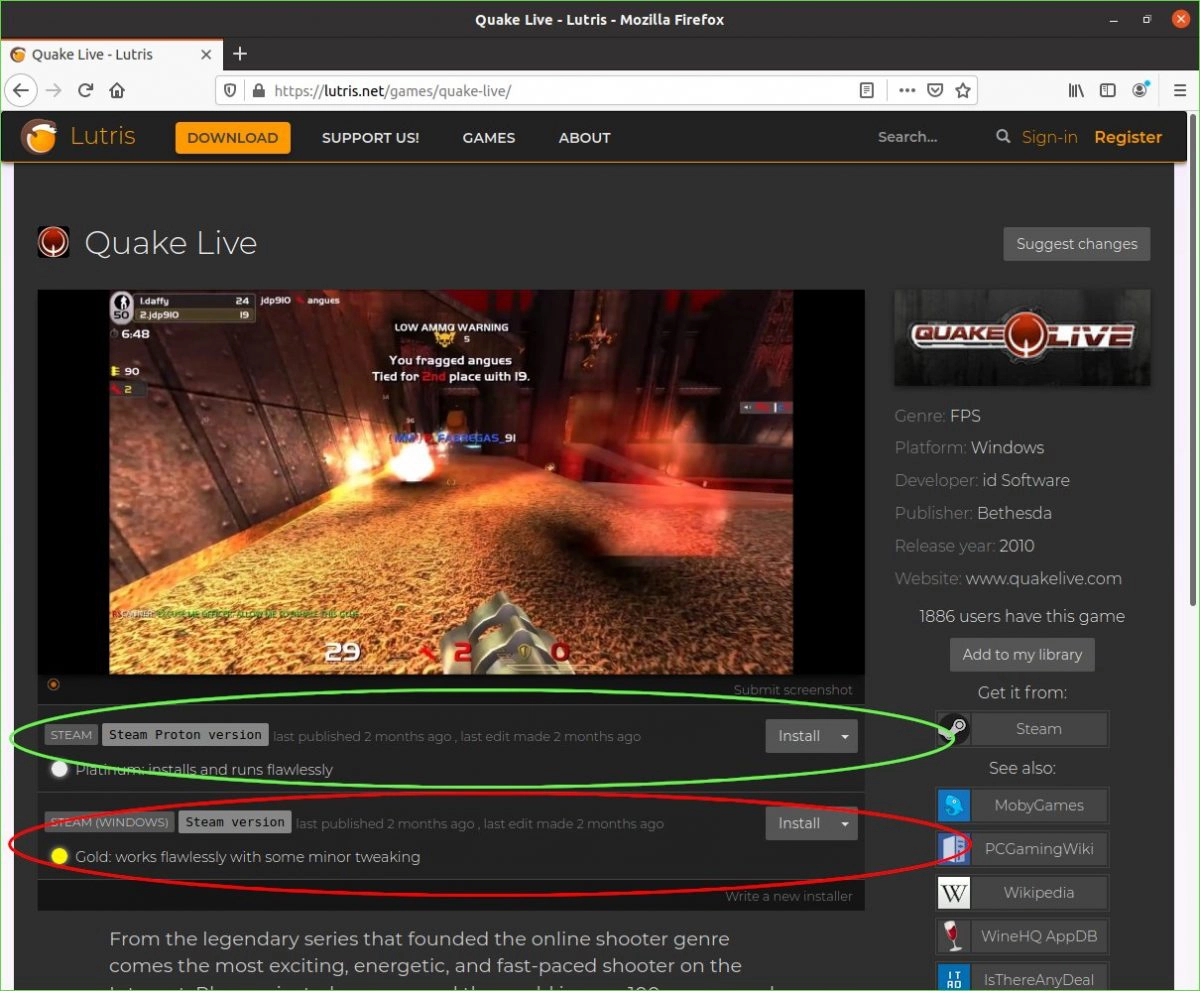Open the About page in navbar

pos(584,138)
